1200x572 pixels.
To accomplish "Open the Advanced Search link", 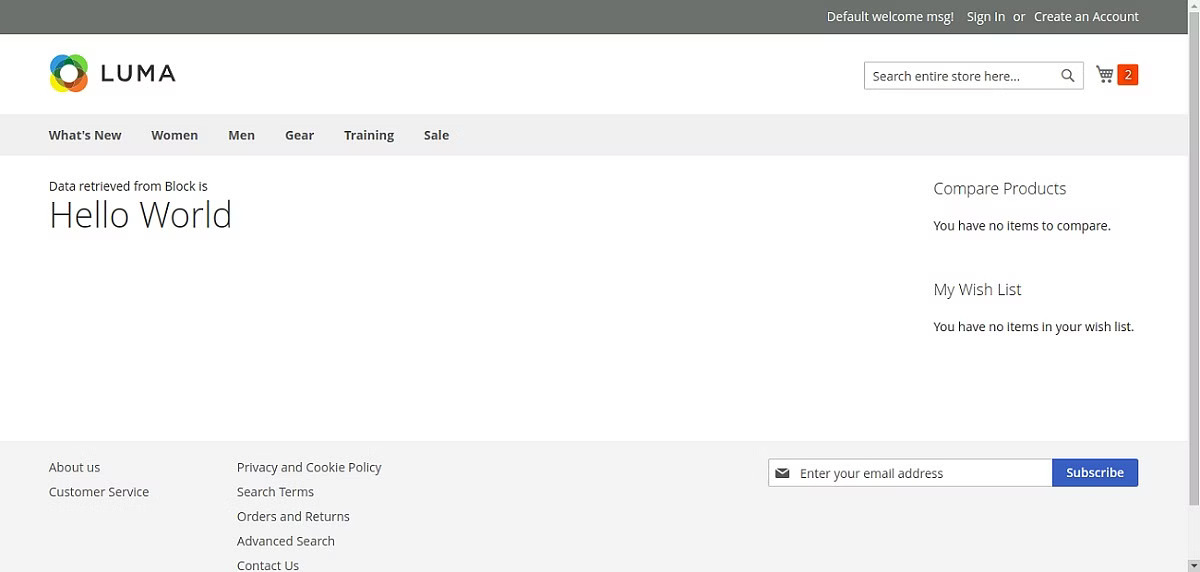I will [x=286, y=541].
